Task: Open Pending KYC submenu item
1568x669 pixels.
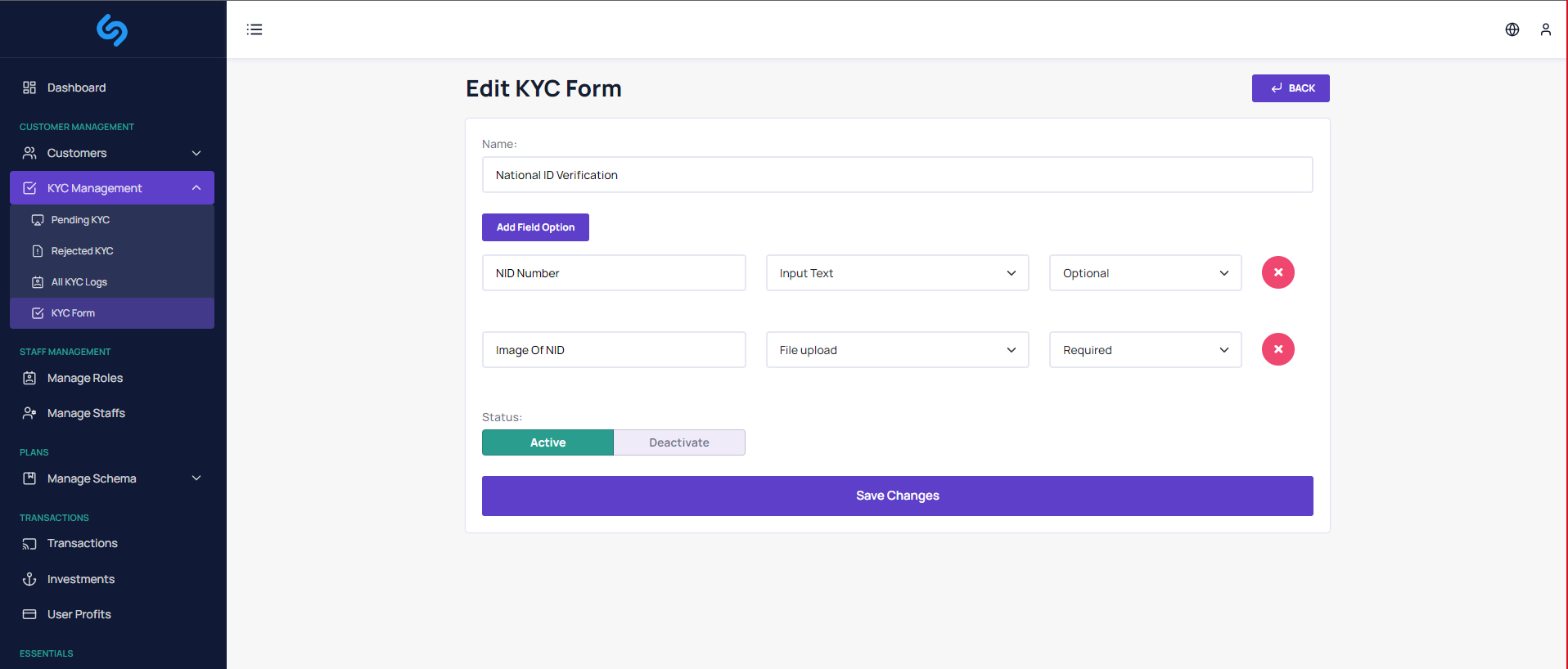Action: pyautogui.click(x=80, y=220)
